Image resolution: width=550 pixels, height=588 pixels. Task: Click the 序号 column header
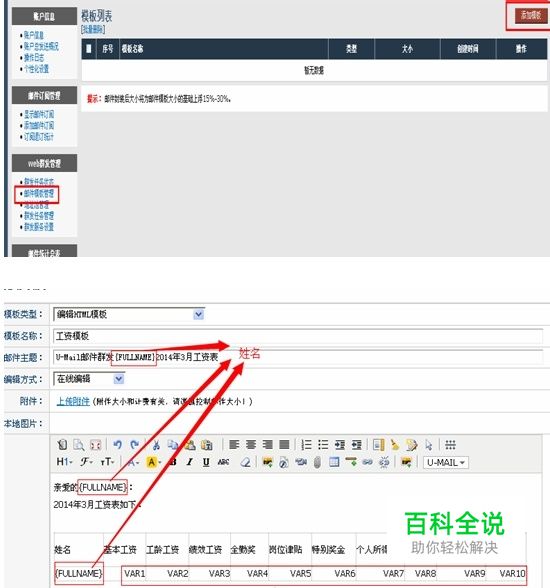pos(108,48)
